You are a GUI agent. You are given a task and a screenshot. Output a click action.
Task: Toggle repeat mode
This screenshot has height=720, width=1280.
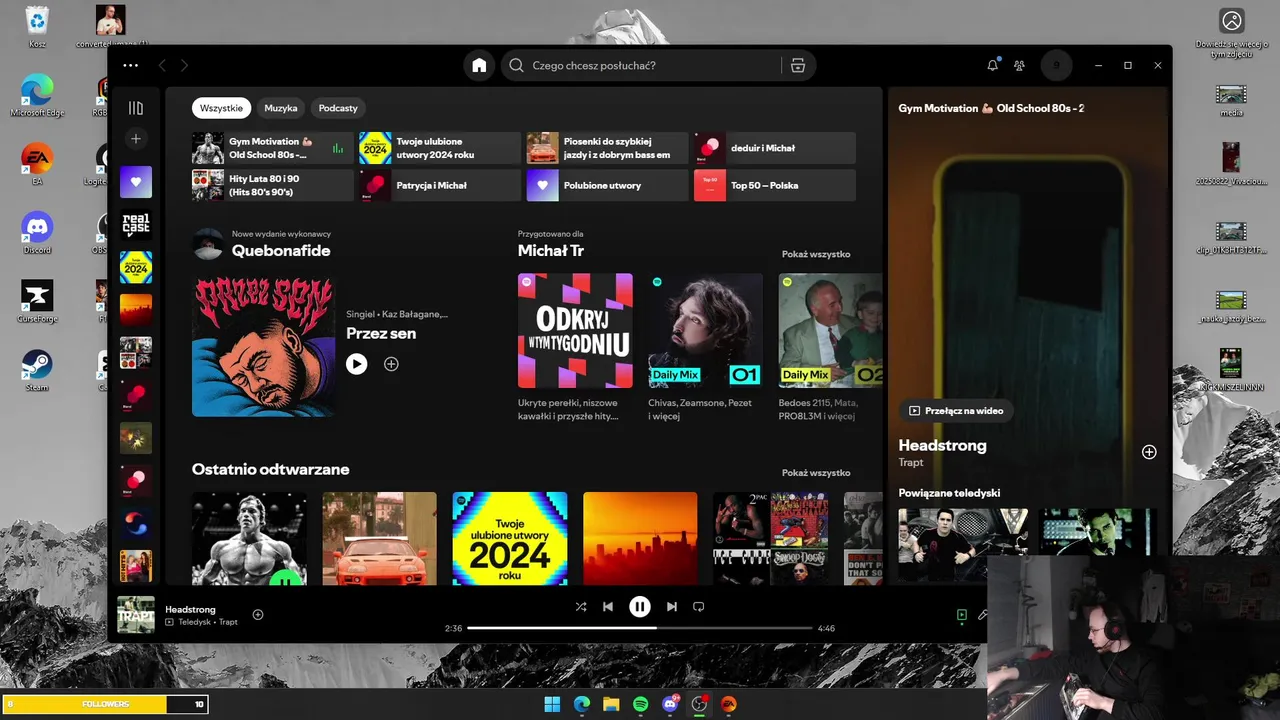tap(699, 606)
